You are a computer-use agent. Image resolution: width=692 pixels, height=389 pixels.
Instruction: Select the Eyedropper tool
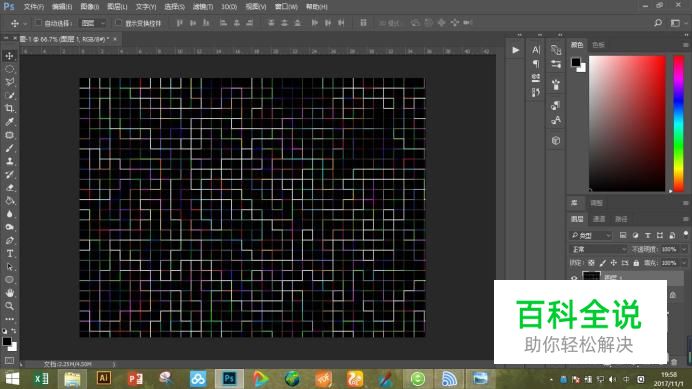pyautogui.click(x=9, y=122)
